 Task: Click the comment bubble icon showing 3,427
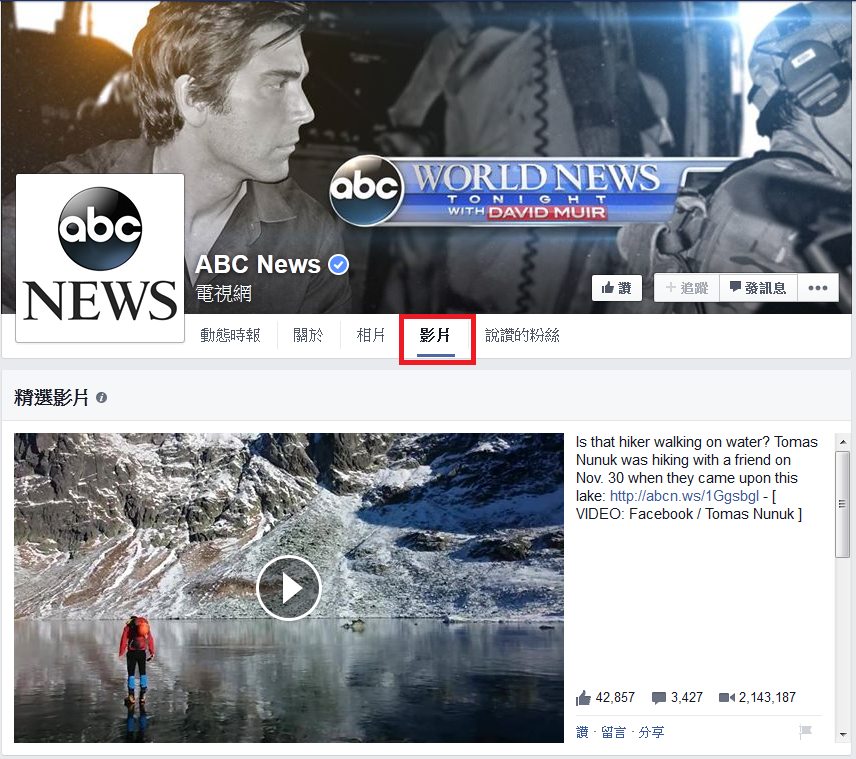click(x=659, y=698)
